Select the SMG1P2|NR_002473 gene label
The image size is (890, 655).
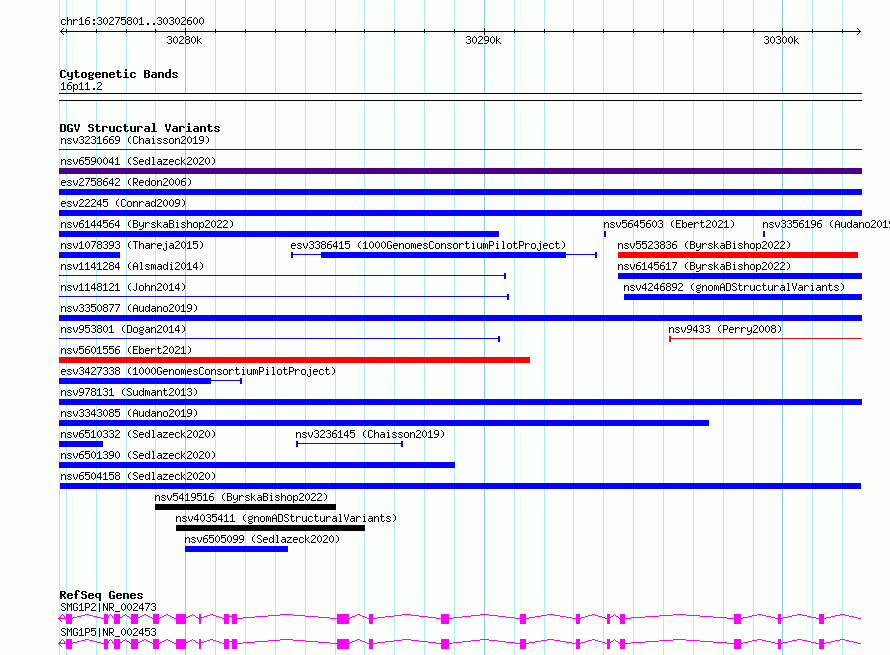pyautogui.click(x=108, y=607)
